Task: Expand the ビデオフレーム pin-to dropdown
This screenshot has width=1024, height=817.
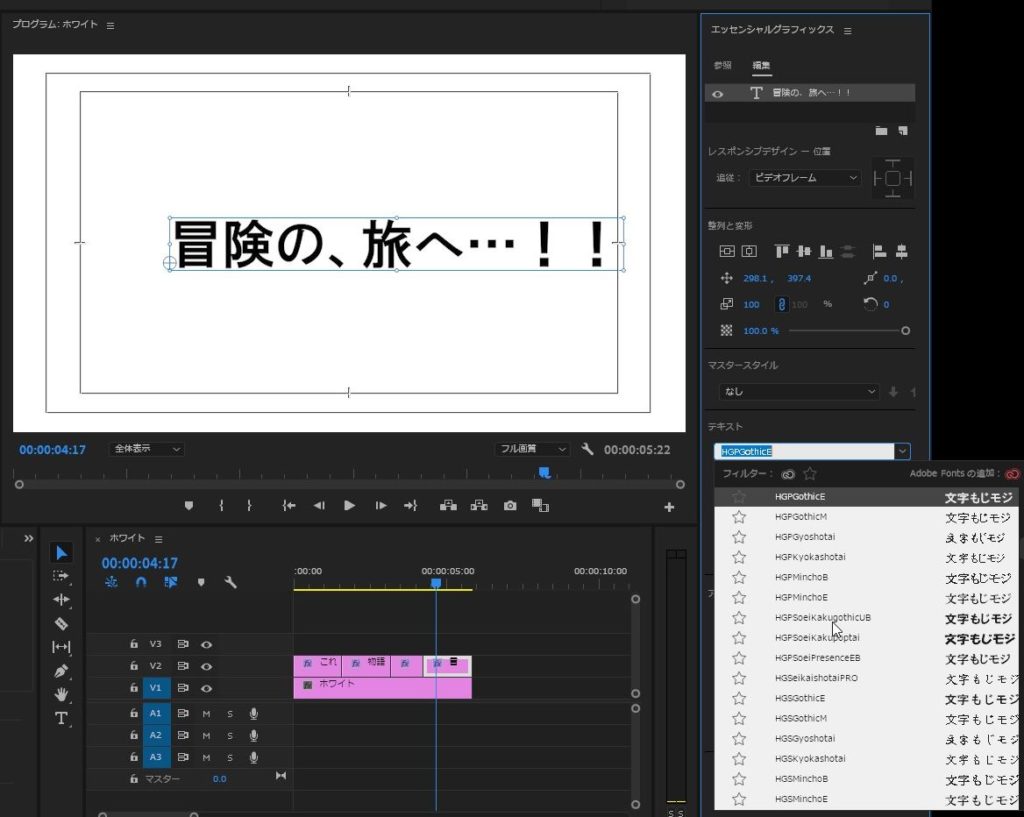Action: click(x=804, y=178)
